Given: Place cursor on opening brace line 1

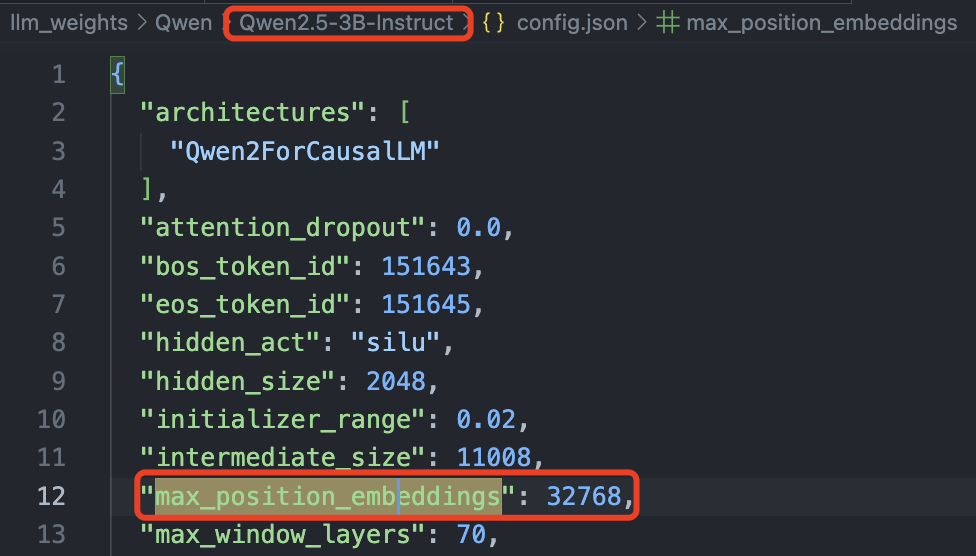Looking at the screenshot, I should [118, 75].
